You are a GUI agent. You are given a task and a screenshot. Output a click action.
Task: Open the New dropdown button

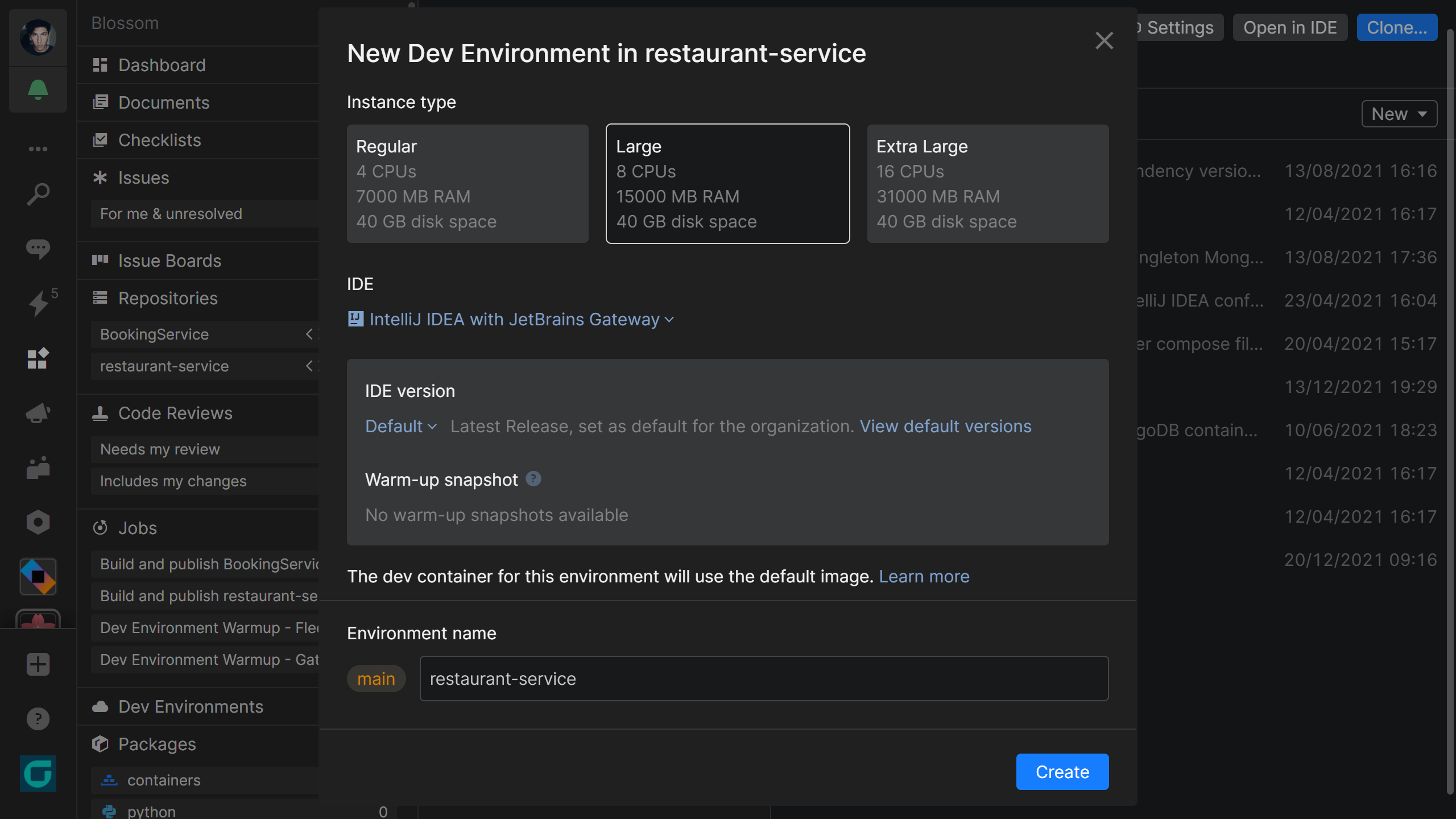(1399, 114)
